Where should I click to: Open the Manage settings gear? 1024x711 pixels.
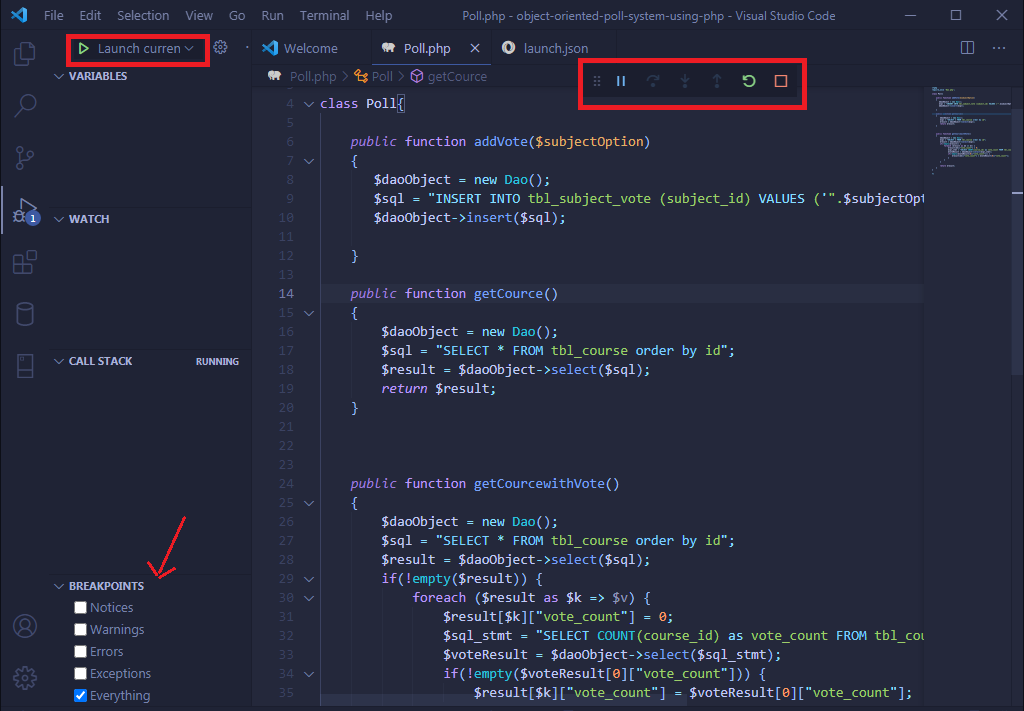[24, 677]
